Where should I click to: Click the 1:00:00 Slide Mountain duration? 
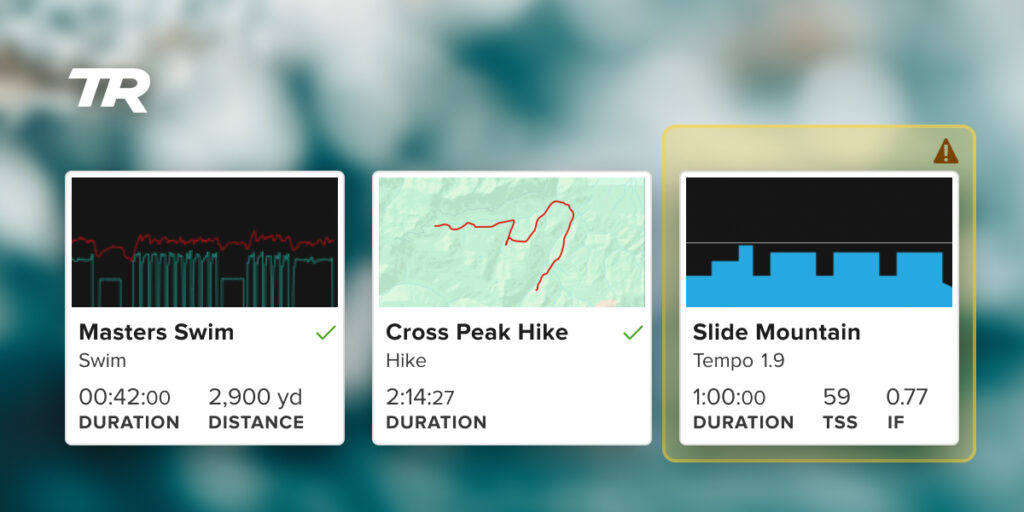coord(730,397)
